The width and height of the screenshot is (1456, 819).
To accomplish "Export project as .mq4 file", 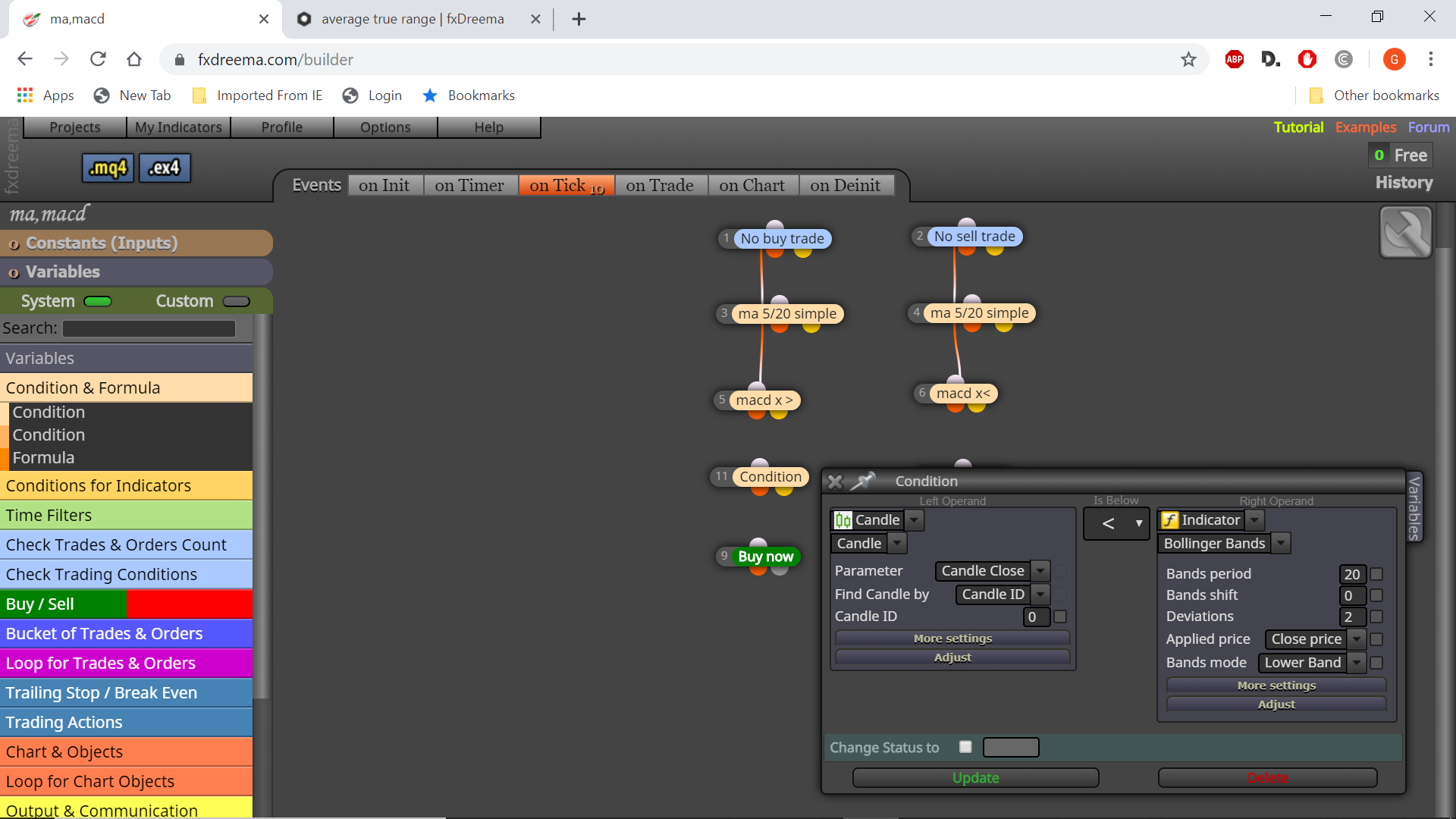I will pos(108,168).
